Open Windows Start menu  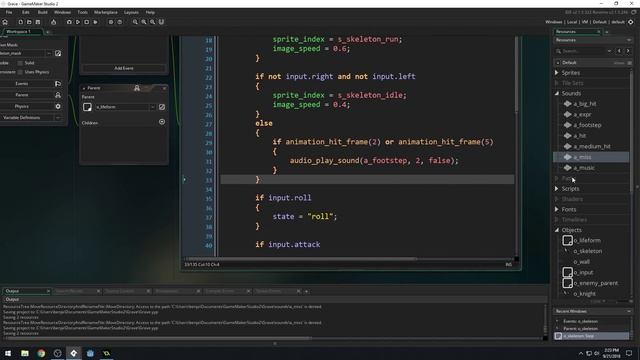pyautogui.click(x=8, y=353)
